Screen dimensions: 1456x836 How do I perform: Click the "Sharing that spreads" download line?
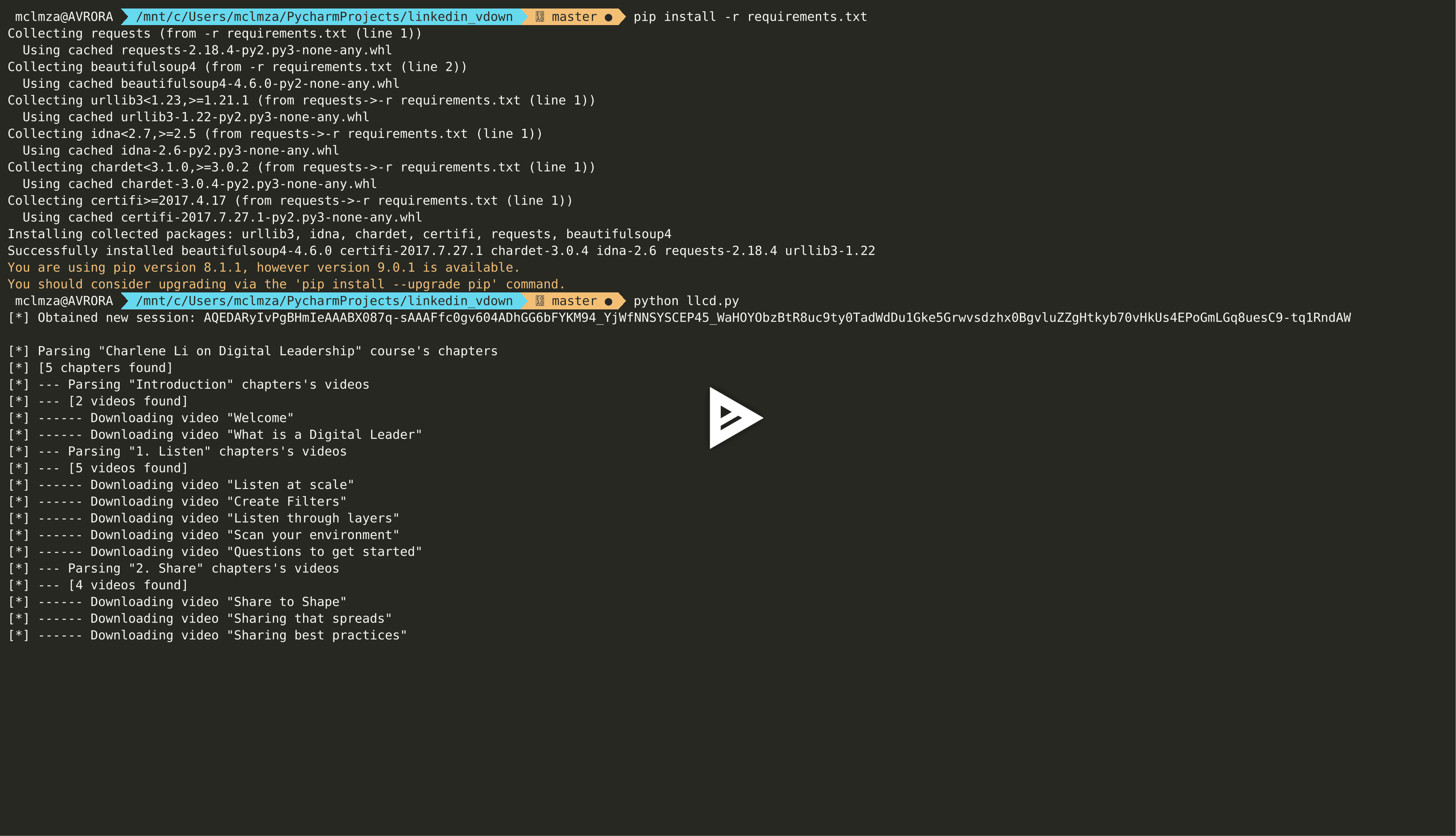[200, 618]
